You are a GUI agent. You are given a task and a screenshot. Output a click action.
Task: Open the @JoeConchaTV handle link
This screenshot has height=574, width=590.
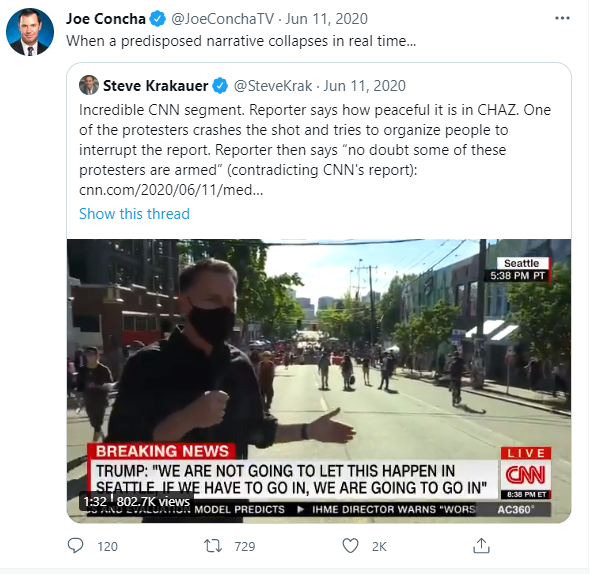(x=222, y=19)
